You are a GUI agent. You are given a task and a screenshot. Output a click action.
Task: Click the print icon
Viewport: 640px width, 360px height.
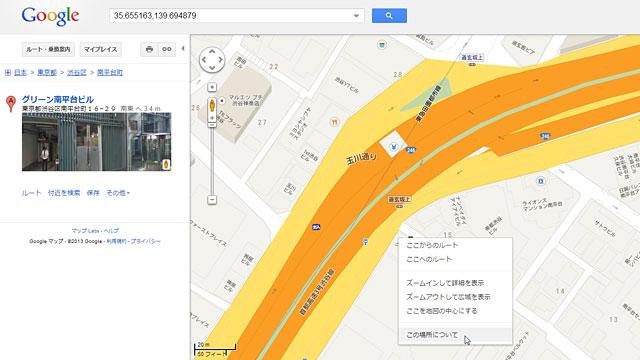coord(149,49)
